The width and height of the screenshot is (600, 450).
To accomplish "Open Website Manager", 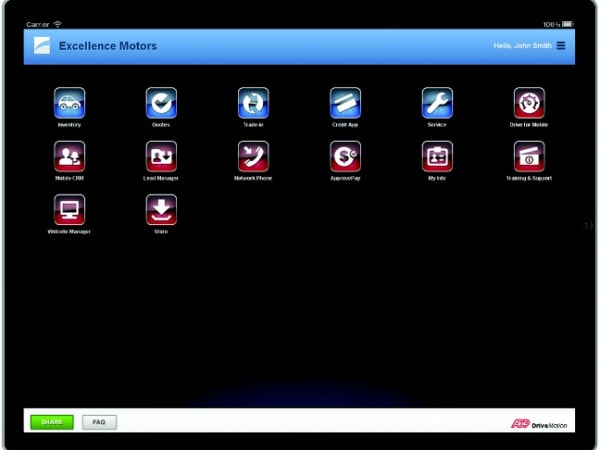I will [x=69, y=209].
